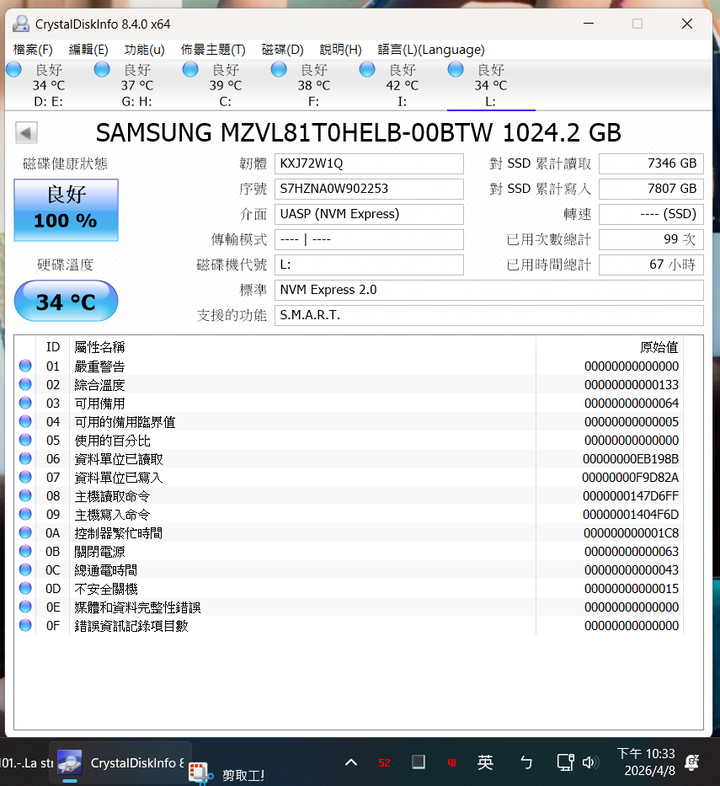Select disk C: status circle

click(190, 70)
